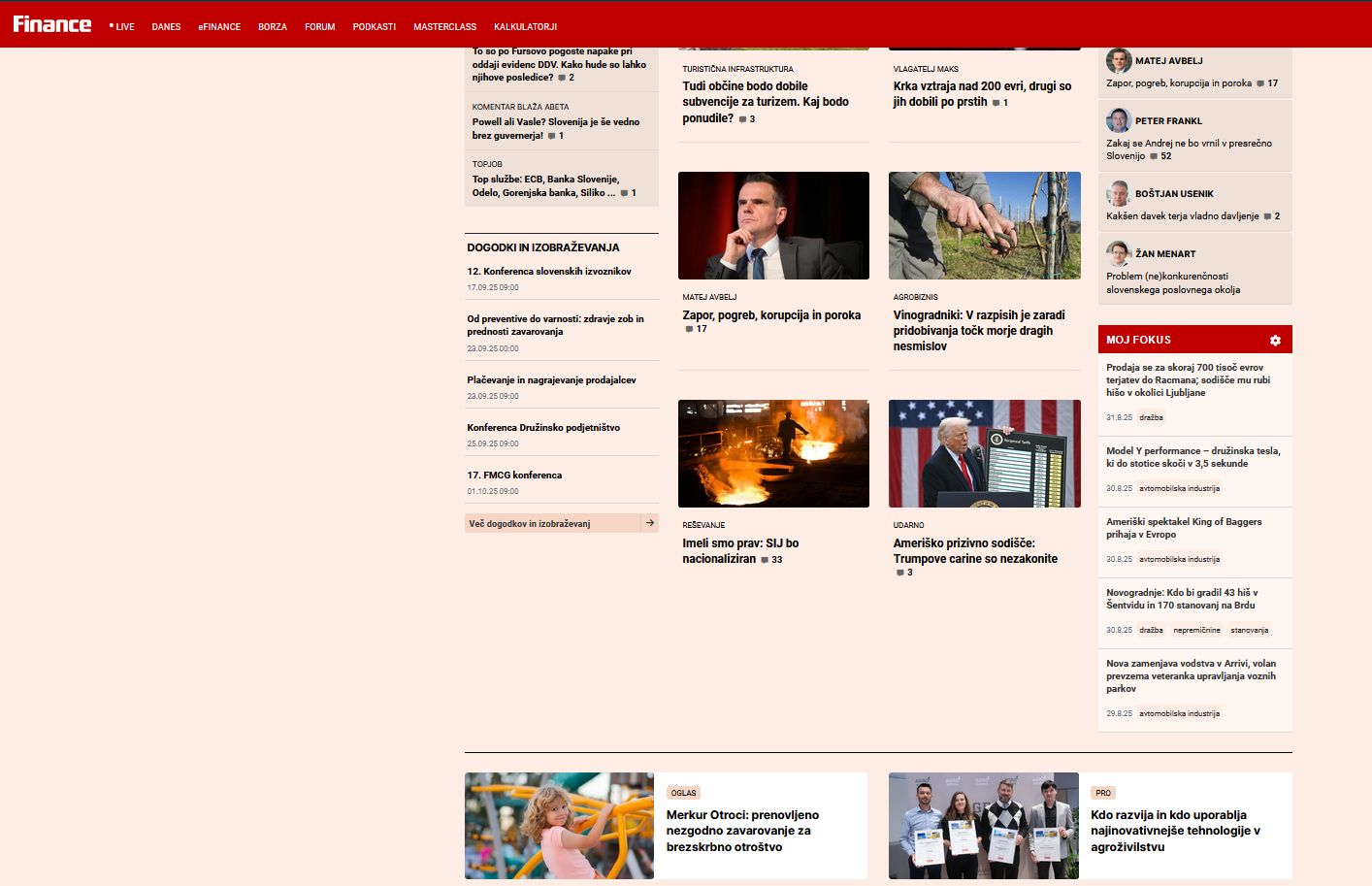Screen dimensions: 1372x886
Task: Open the 17. FMCG konferenca event
Action: [x=514, y=476]
